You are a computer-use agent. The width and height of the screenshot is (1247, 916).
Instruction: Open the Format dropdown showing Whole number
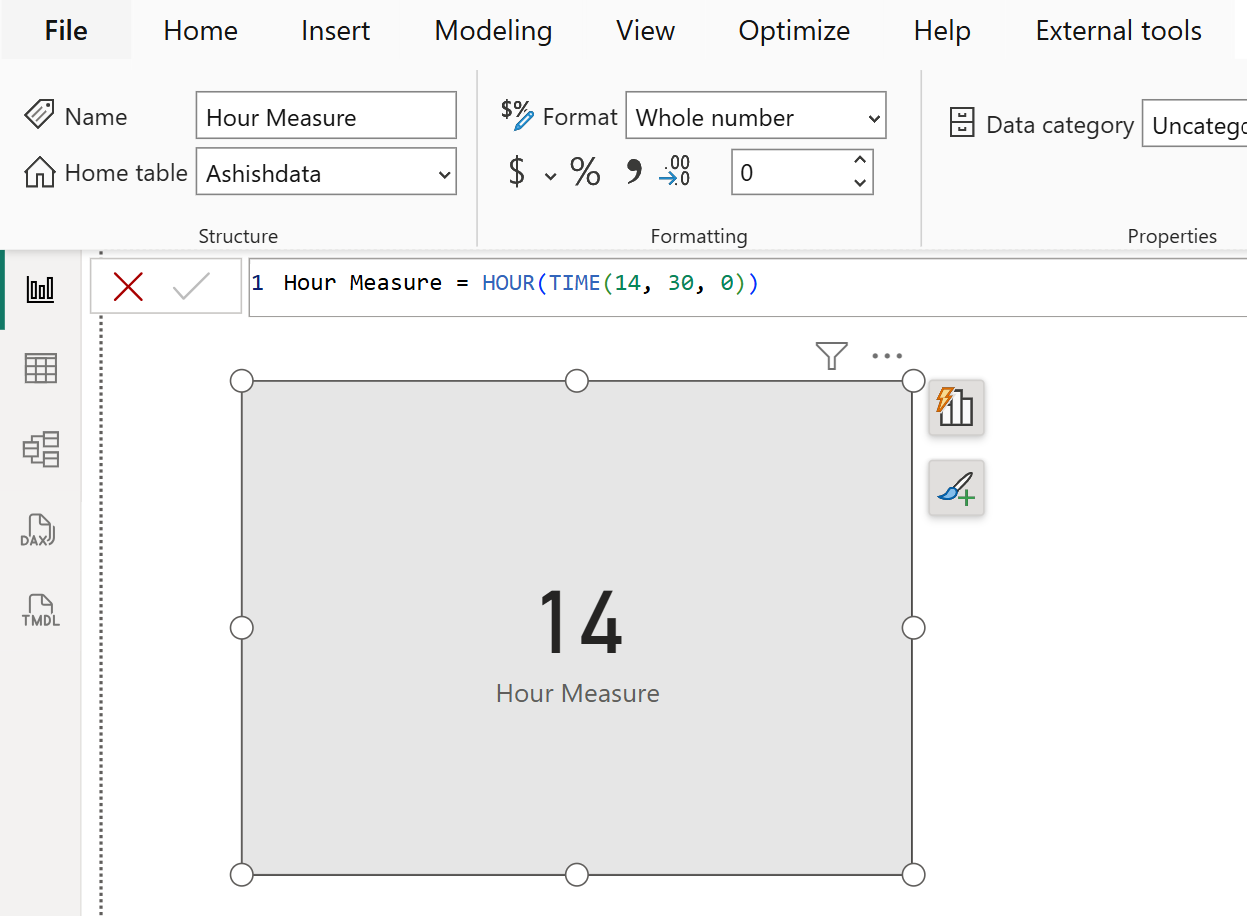(755, 116)
